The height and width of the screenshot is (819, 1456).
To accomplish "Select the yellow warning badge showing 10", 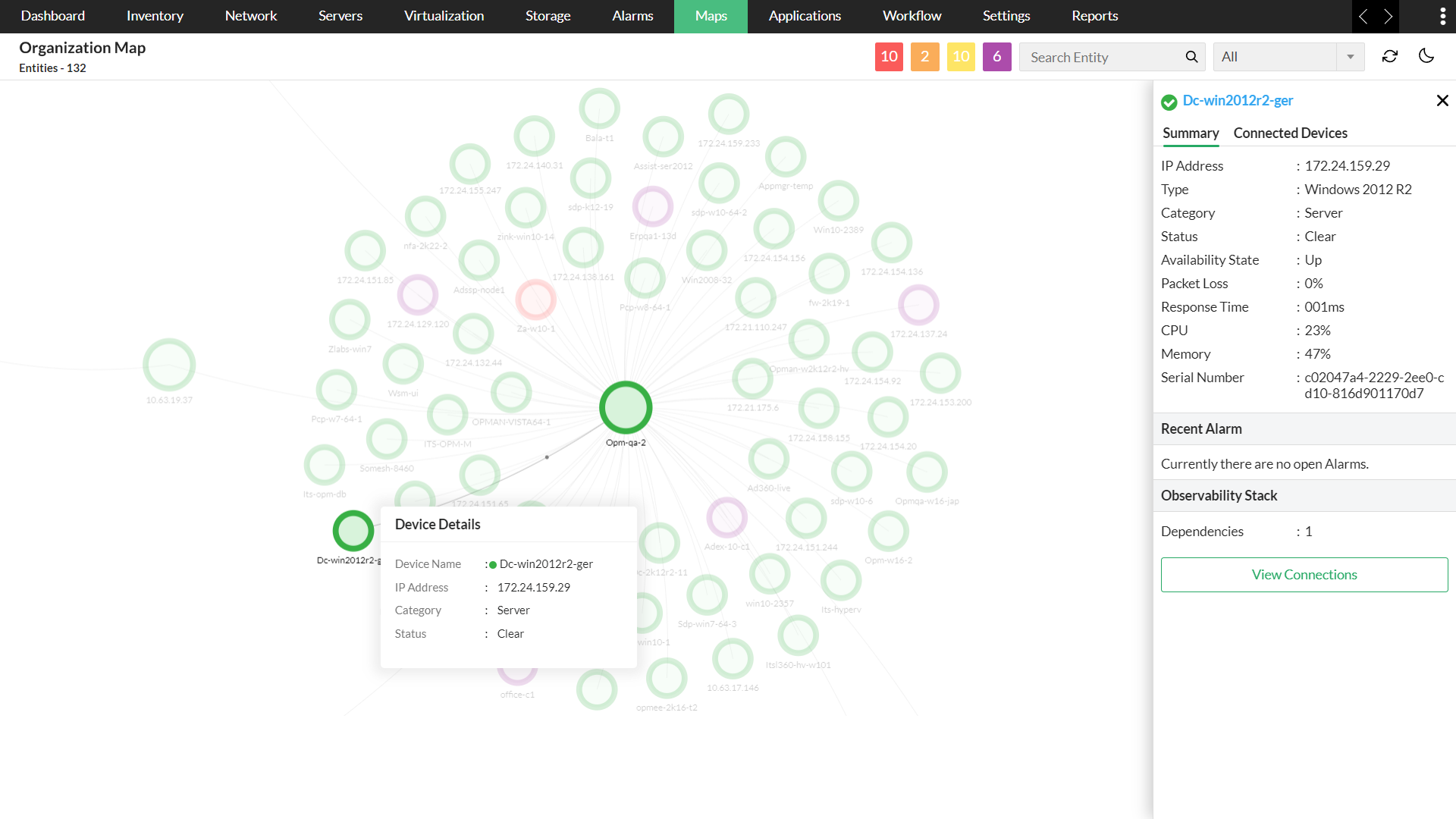I will (961, 56).
